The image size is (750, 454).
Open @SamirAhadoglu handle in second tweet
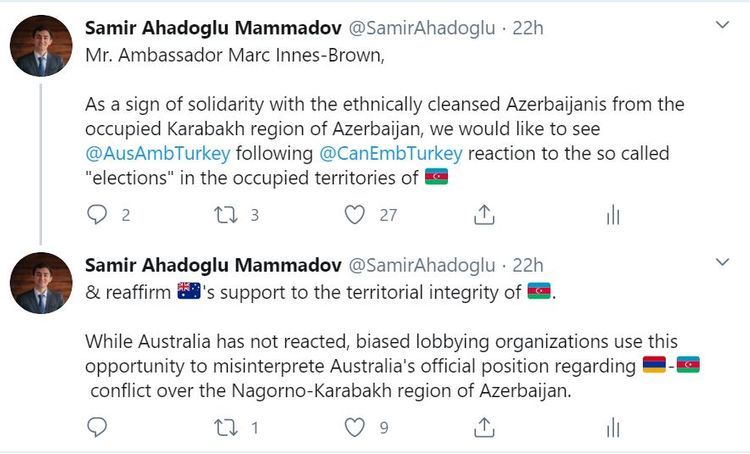[421, 265]
